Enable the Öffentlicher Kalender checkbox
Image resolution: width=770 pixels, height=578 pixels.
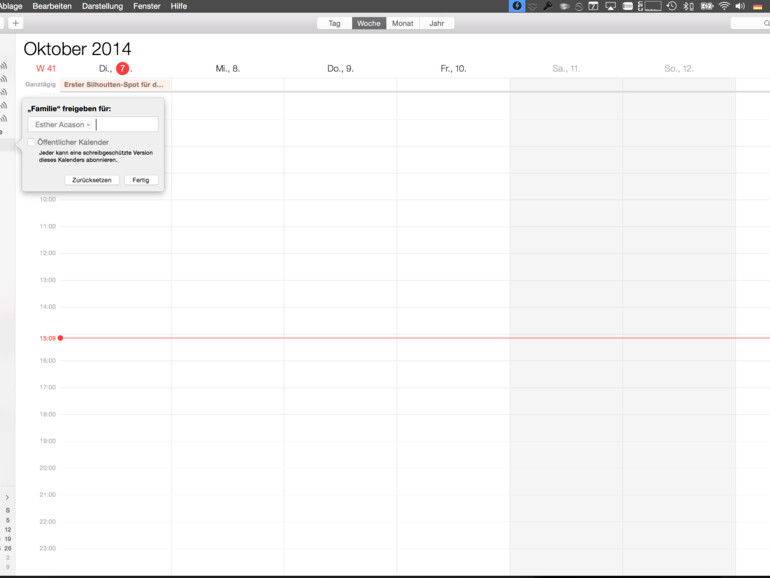pyautogui.click(x=31, y=142)
